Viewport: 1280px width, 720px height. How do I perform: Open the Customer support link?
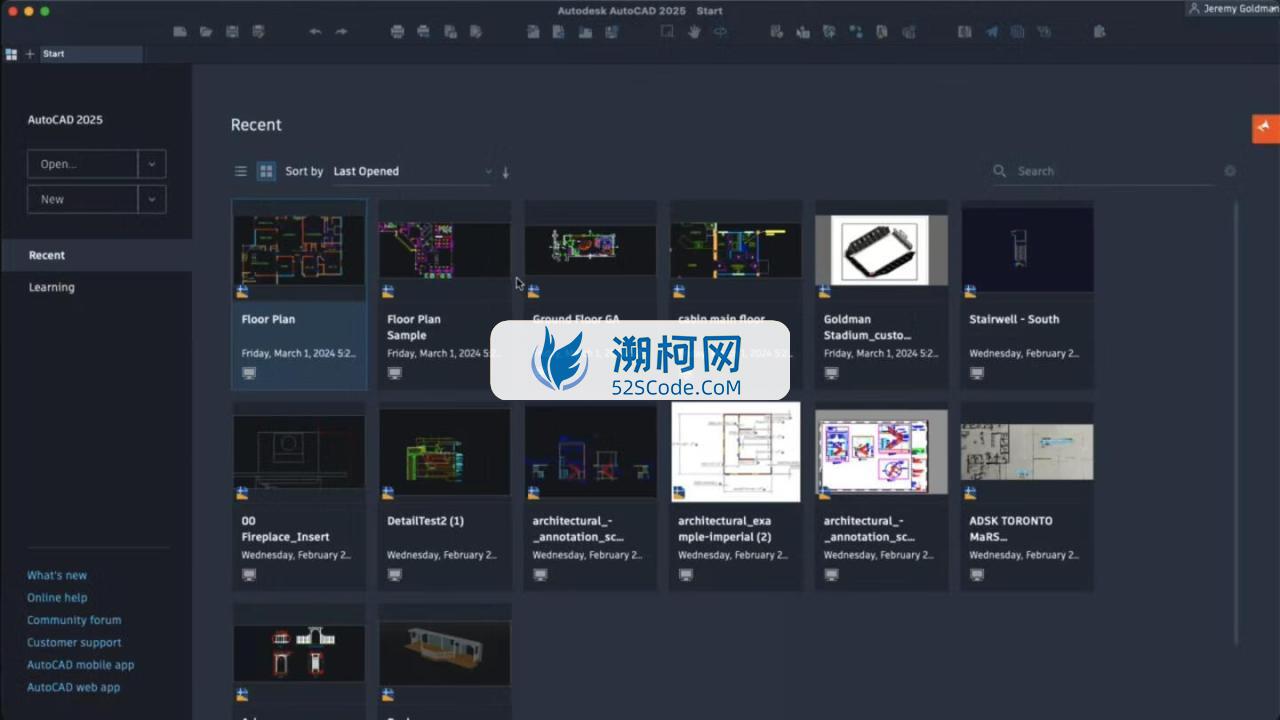click(x=74, y=642)
